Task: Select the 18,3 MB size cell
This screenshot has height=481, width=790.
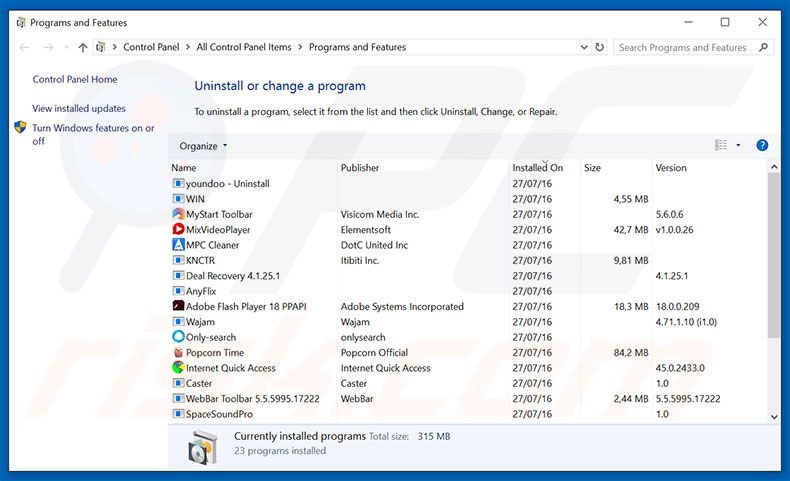Action: 631,306
